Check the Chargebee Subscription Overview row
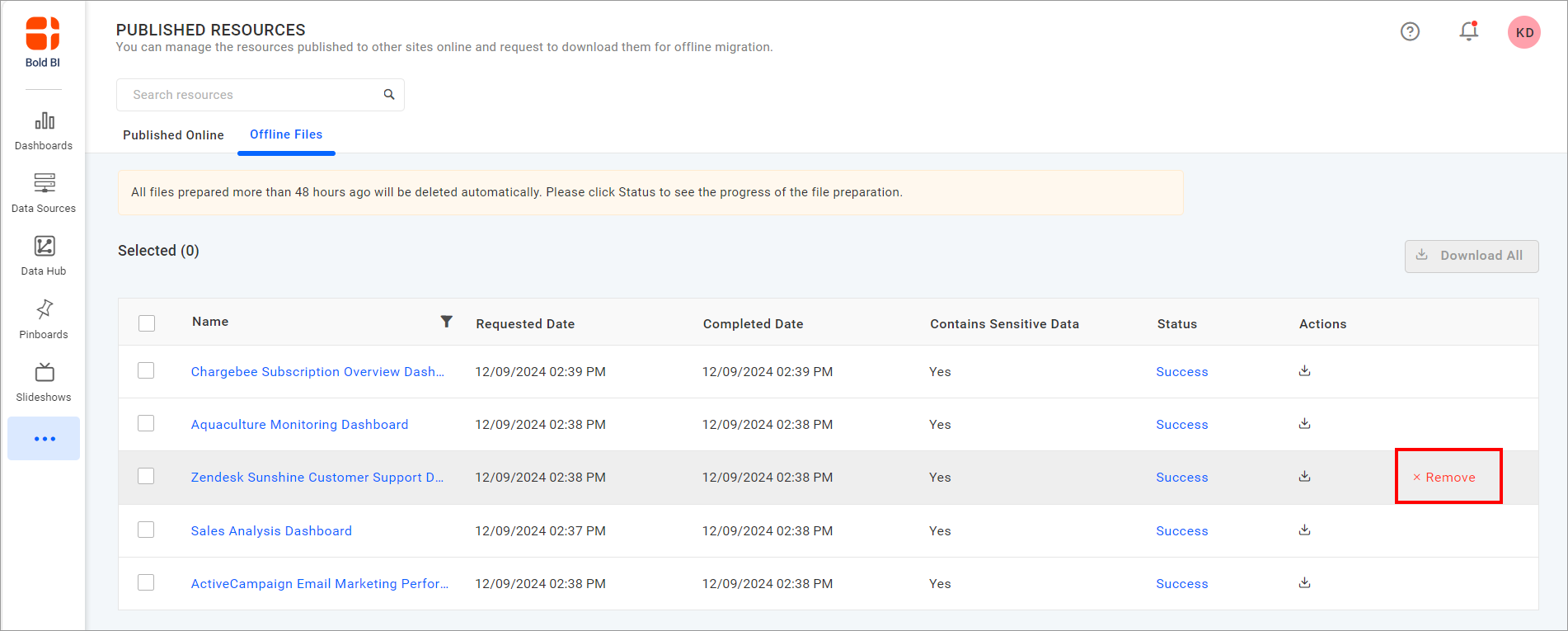The image size is (1568, 631). click(146, 370)
